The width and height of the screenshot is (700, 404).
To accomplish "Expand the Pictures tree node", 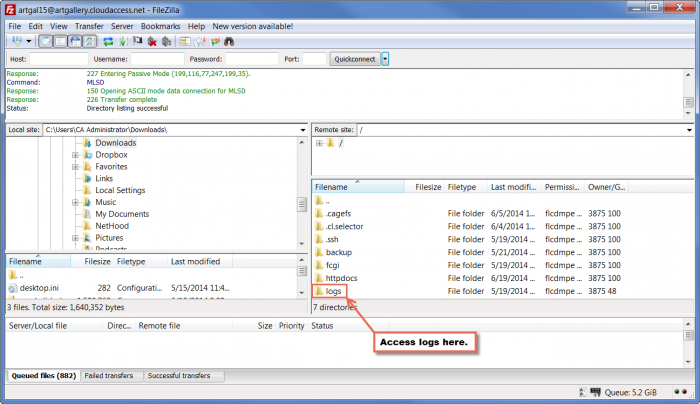I will click(75, 238).
